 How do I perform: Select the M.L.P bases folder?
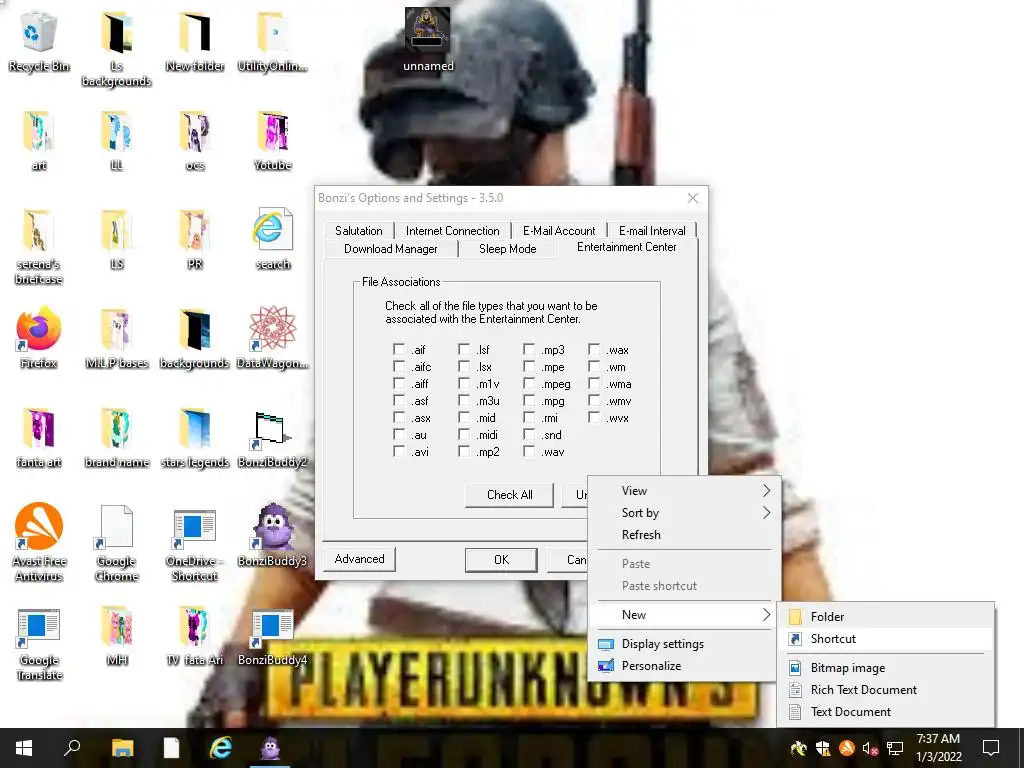[x=116, y=339]
